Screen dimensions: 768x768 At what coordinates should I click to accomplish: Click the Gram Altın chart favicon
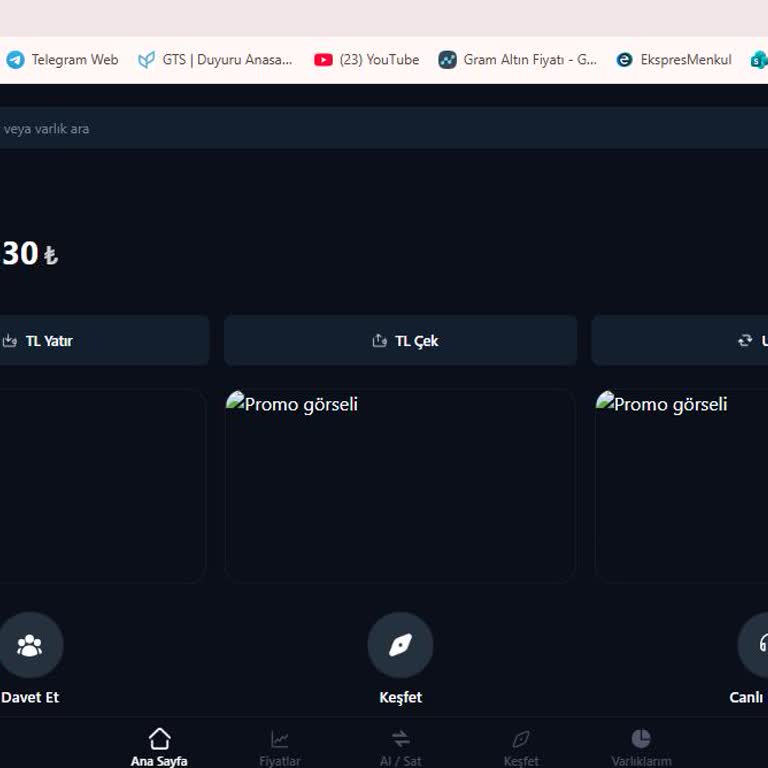(x=447, y=60)
